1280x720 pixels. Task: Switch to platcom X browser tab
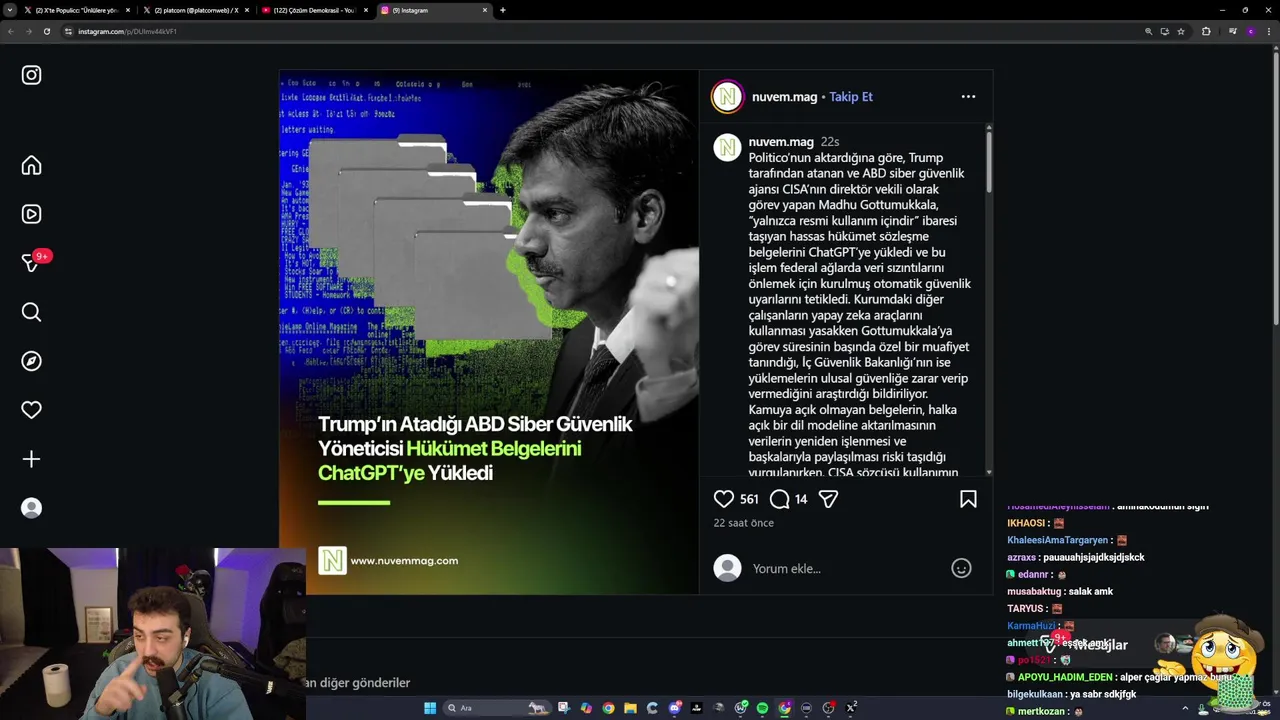pos(195,10)
